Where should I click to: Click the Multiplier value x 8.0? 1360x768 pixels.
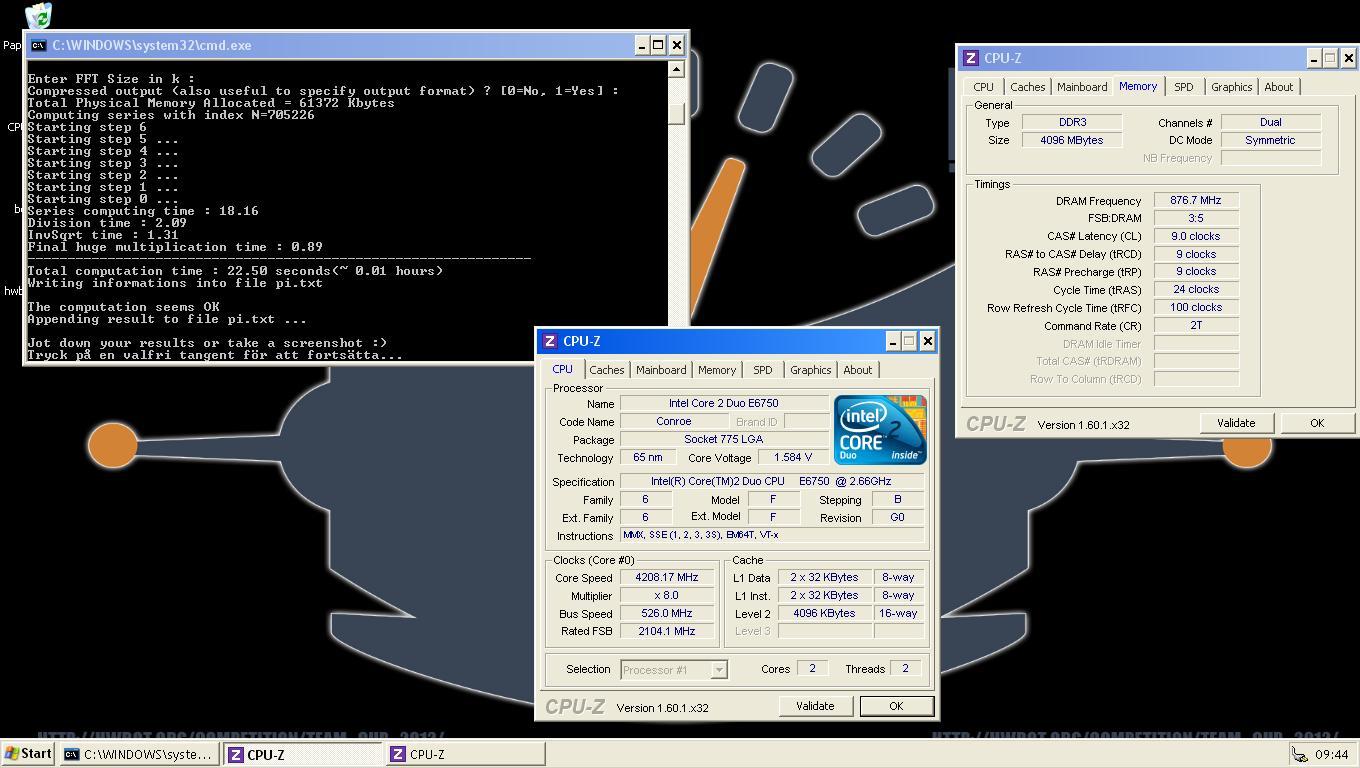666,595
